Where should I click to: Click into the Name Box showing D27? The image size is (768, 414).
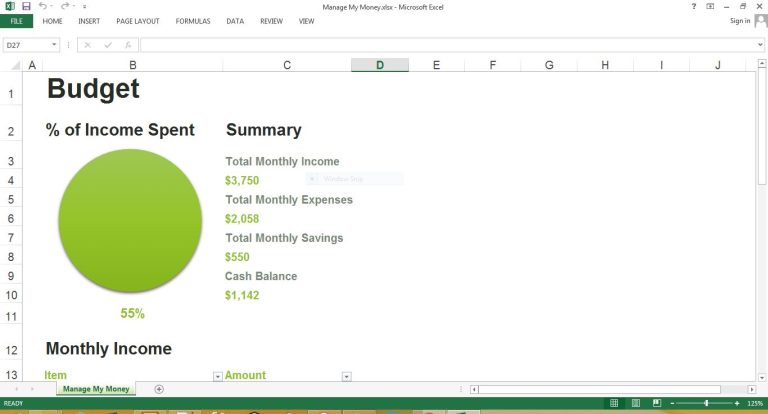(26, 45)
